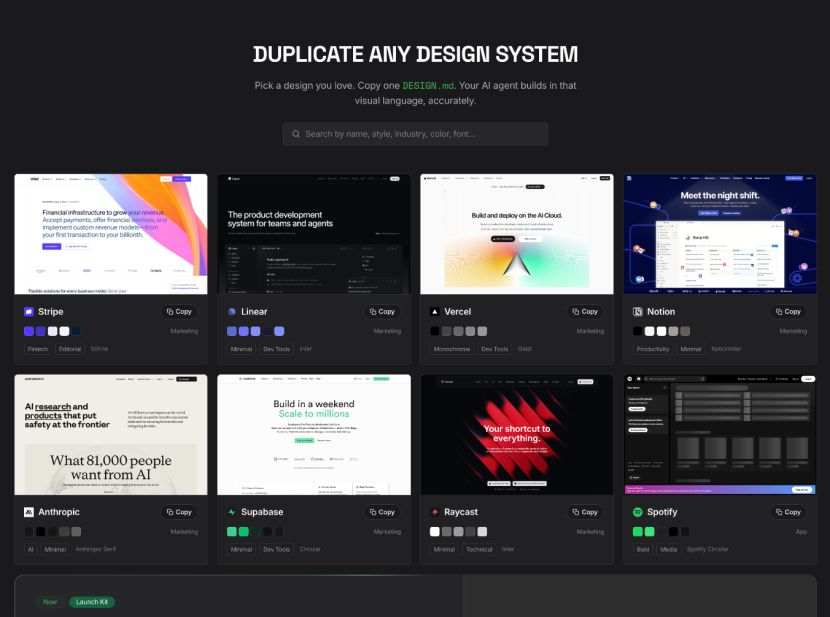Focus the search by name, style field

pos(415,134)
